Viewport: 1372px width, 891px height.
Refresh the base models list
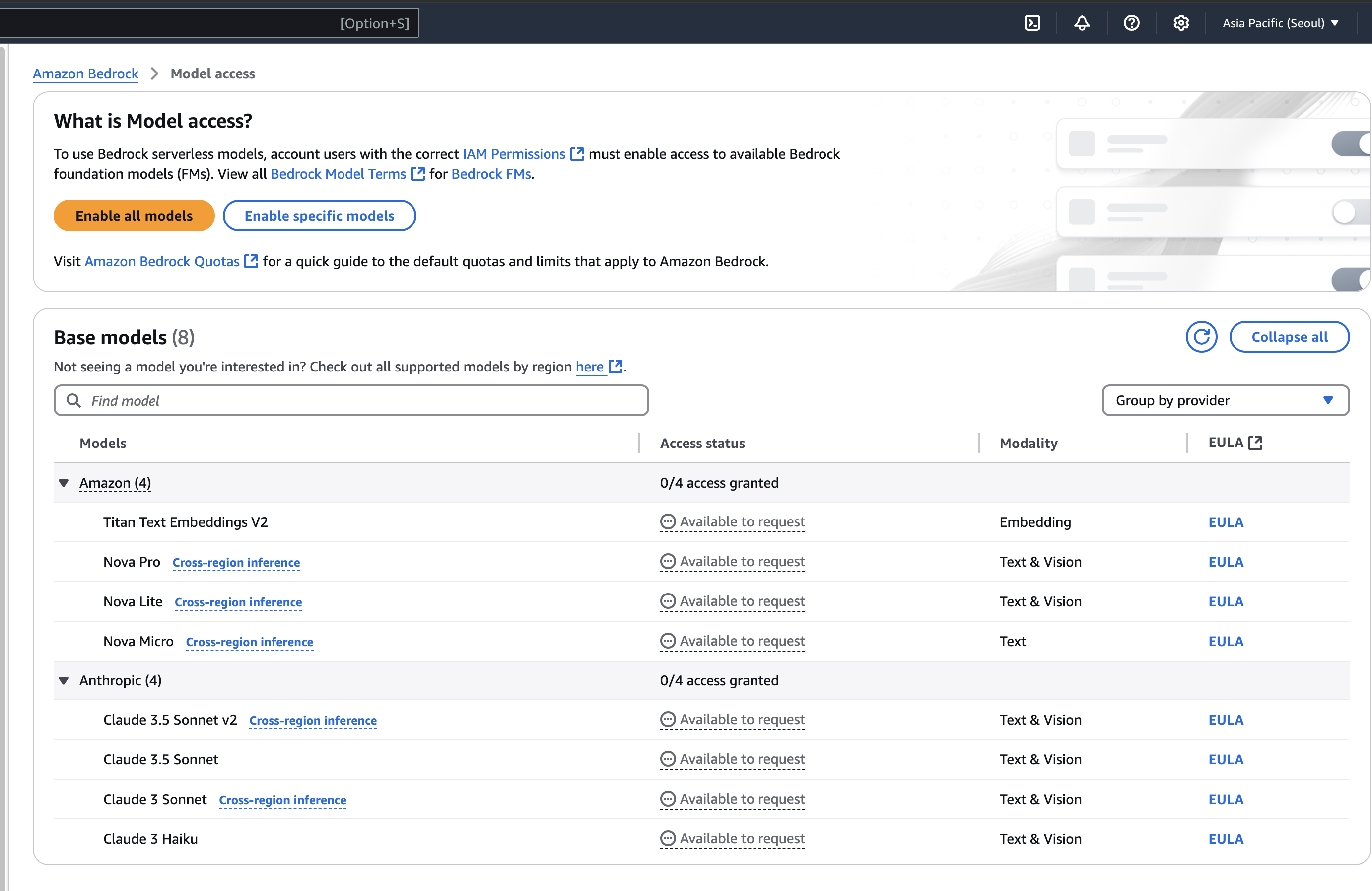pyautogui.click(x=1201, y=337)
